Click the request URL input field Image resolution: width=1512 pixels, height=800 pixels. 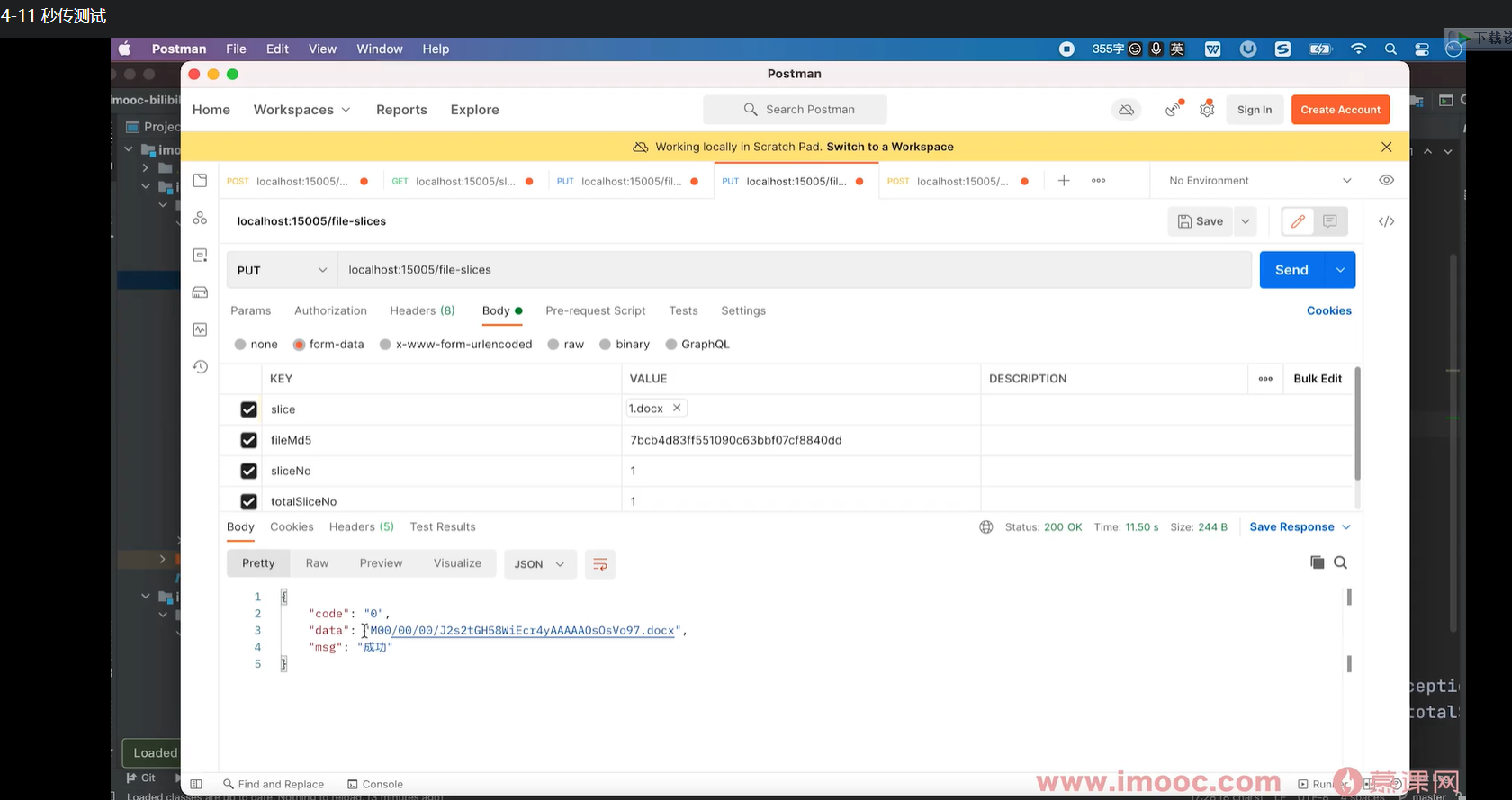tap(795, 270)
